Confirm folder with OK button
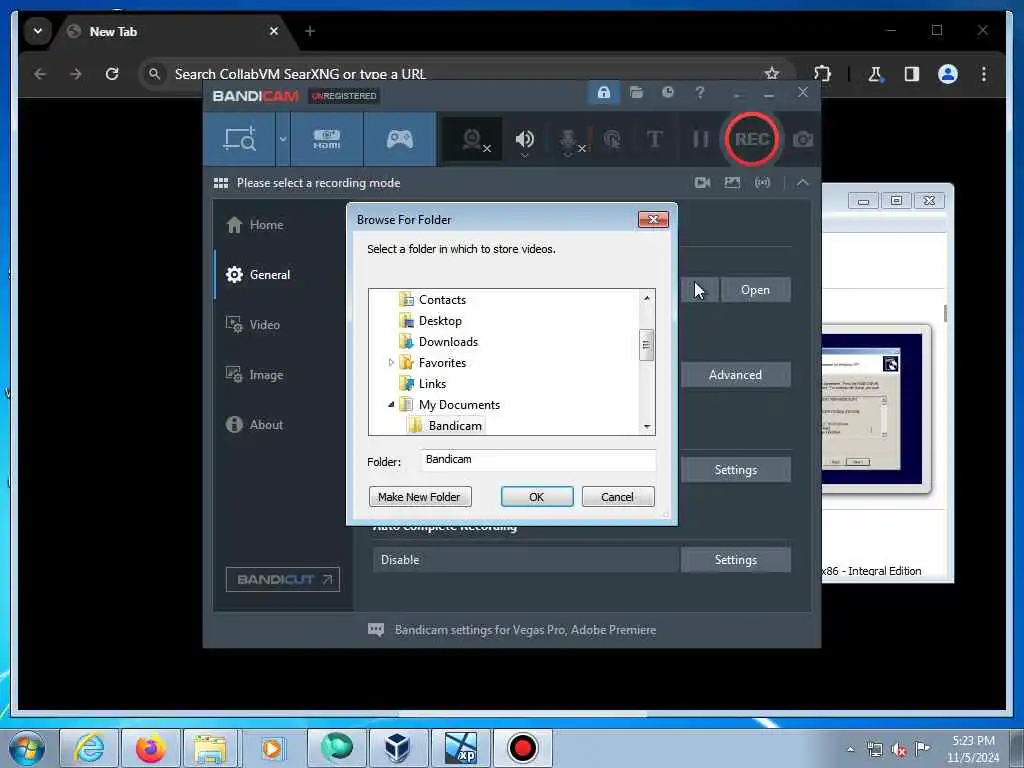 (537, 497)
